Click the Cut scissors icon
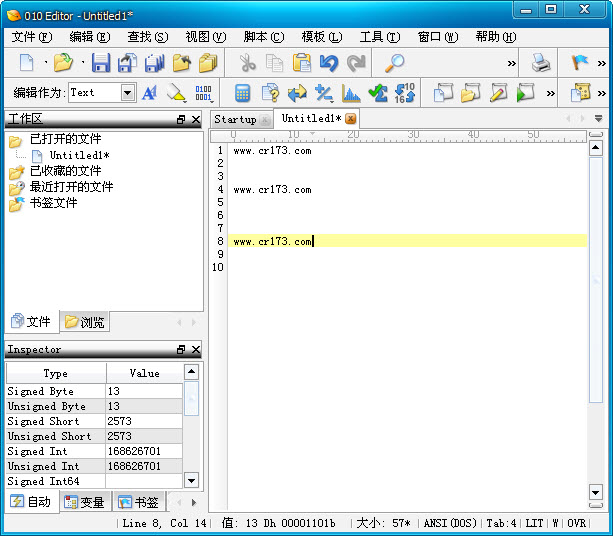Viewport: 613px width, 536px height. 247,63
